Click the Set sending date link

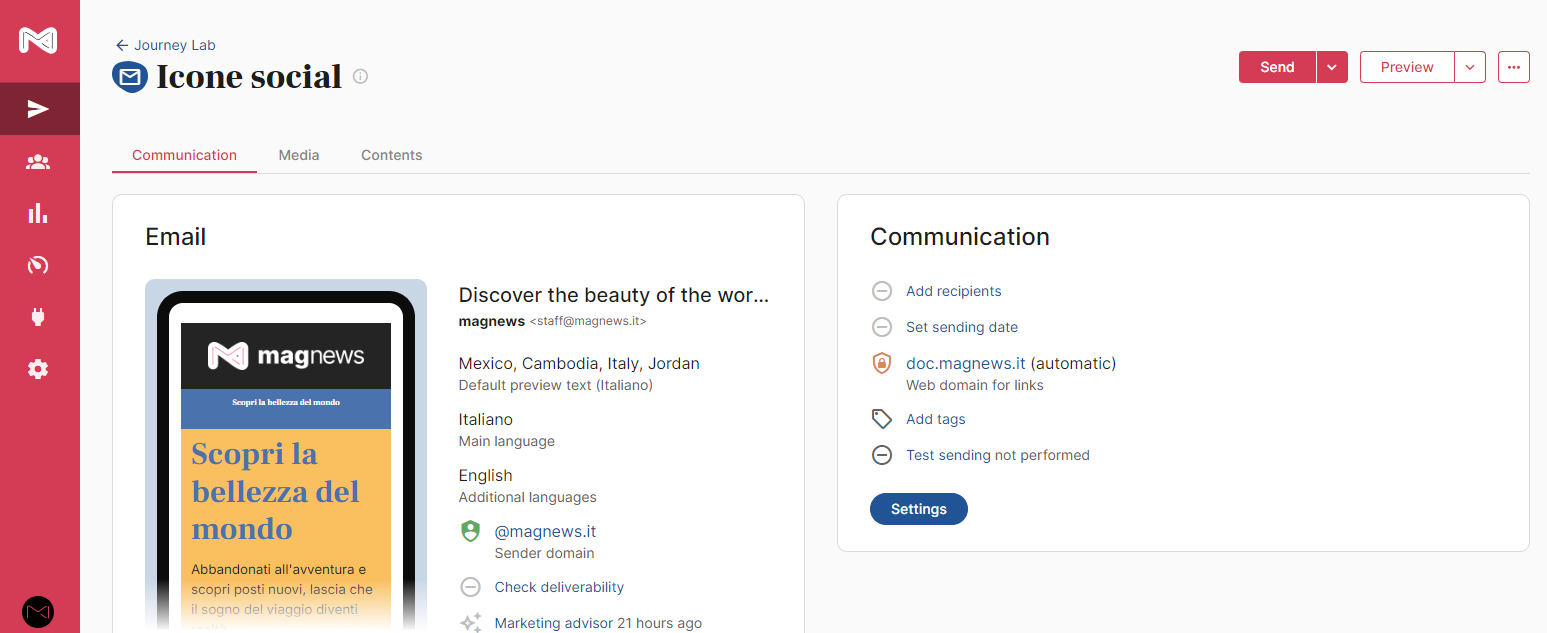click(x=962, y=327)
